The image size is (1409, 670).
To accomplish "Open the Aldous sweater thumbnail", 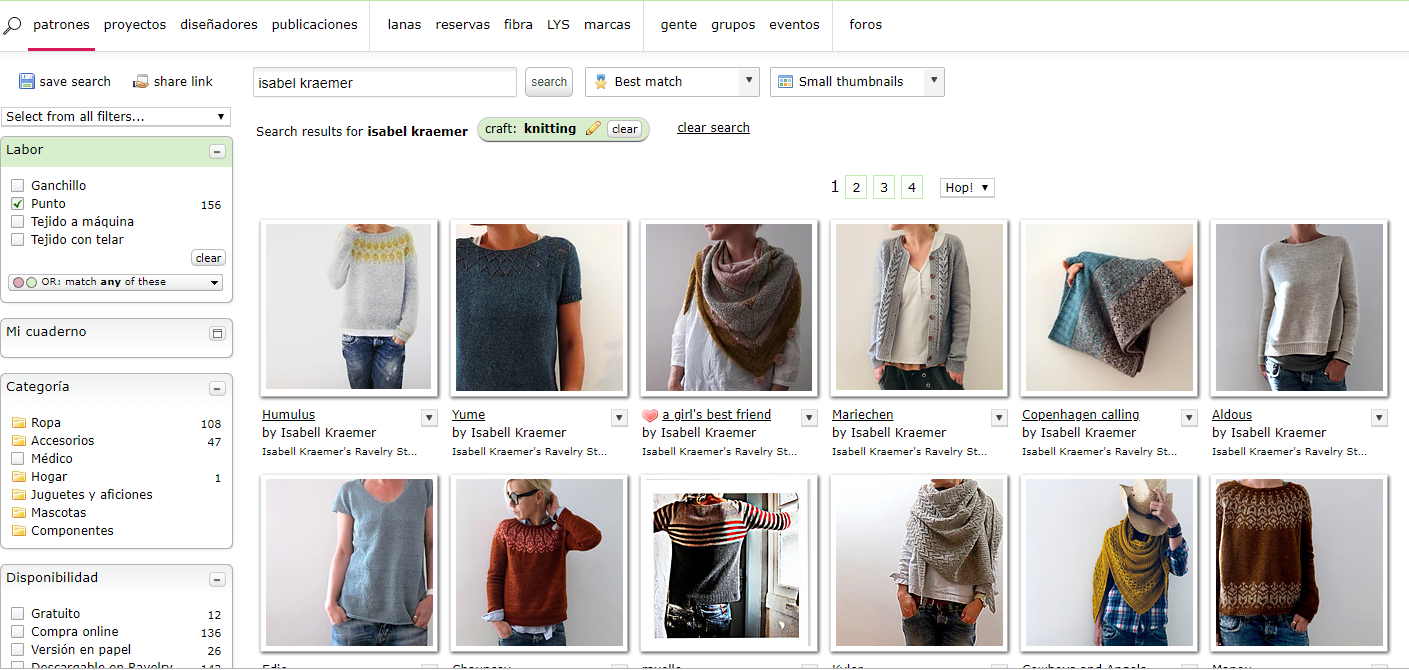I will (1298, 308).
